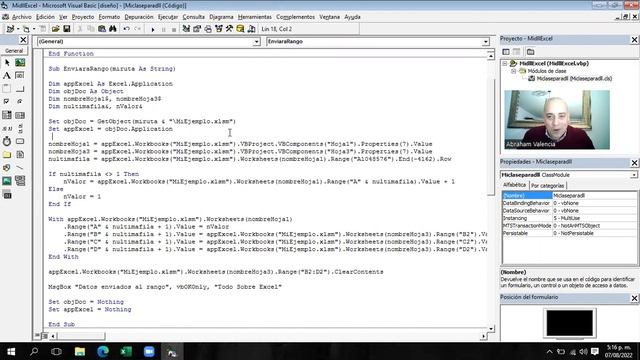The image size is (640, 360).
Task: Select the (Nombre) property row
Action: pyautogui.click(x=569, y=196)
